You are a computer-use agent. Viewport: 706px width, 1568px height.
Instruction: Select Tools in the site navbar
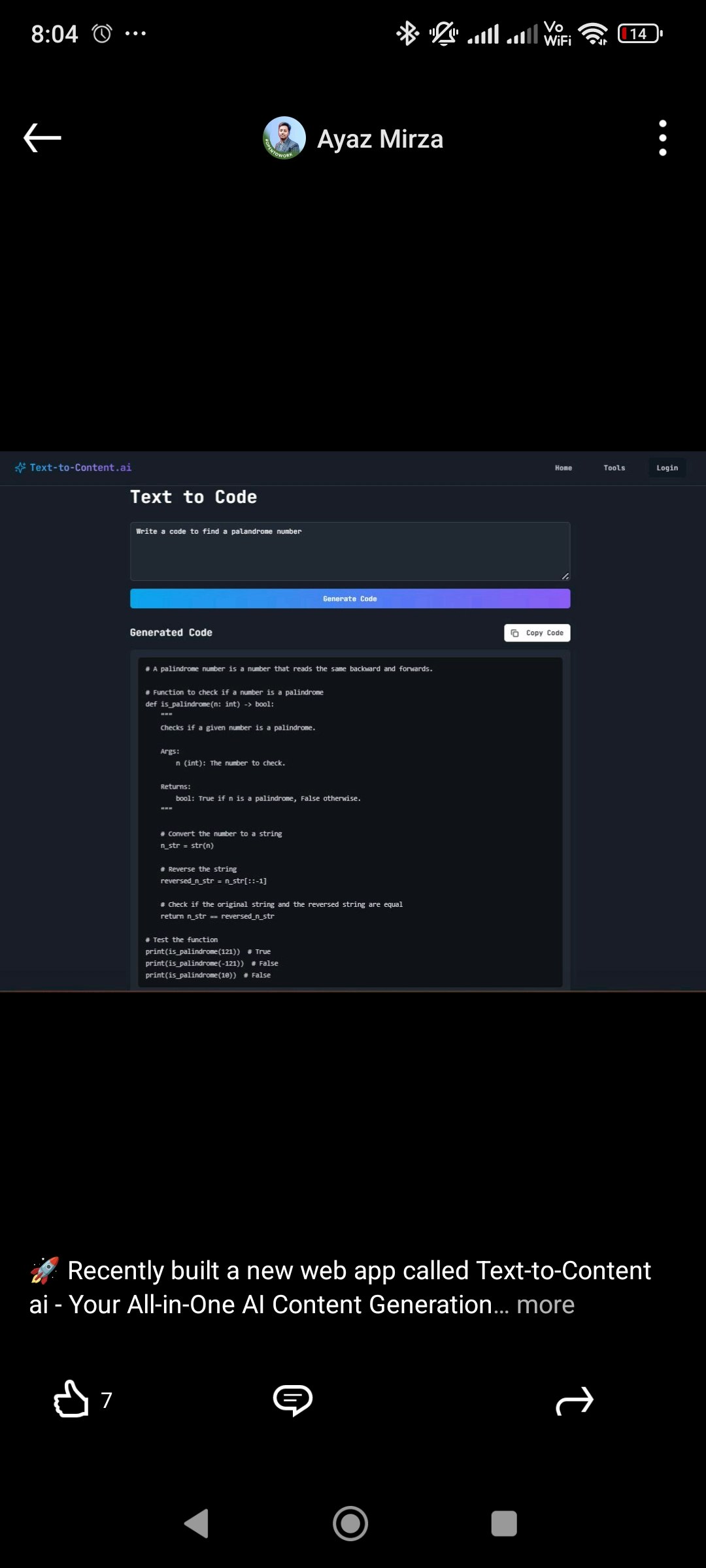[614, 468]
